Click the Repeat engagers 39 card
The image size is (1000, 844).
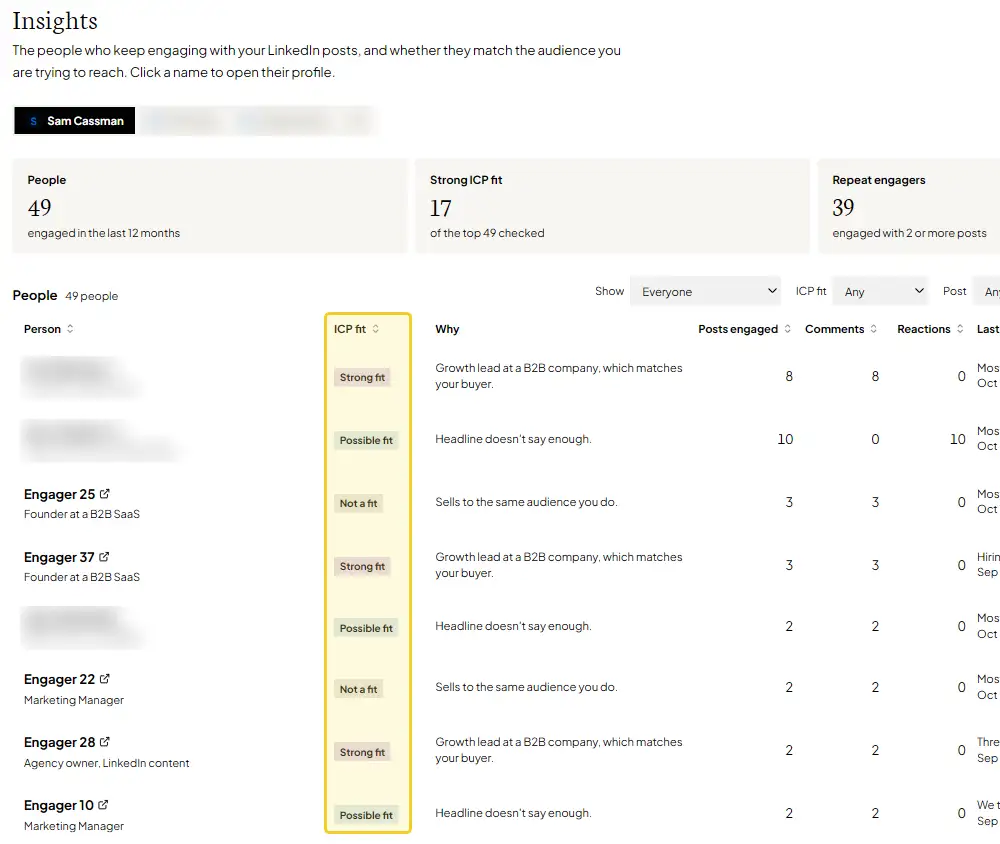(x=909, y=206)
